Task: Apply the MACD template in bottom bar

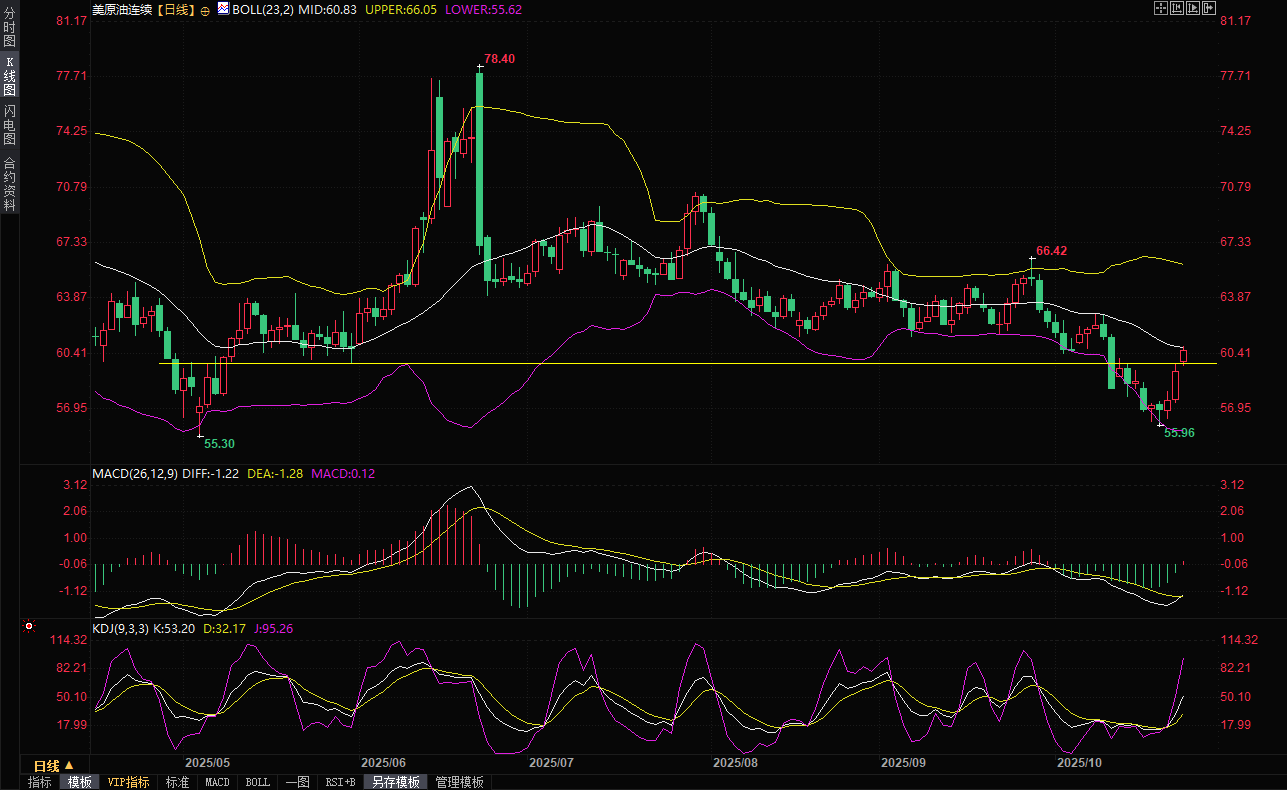Action: coord(217,782)
